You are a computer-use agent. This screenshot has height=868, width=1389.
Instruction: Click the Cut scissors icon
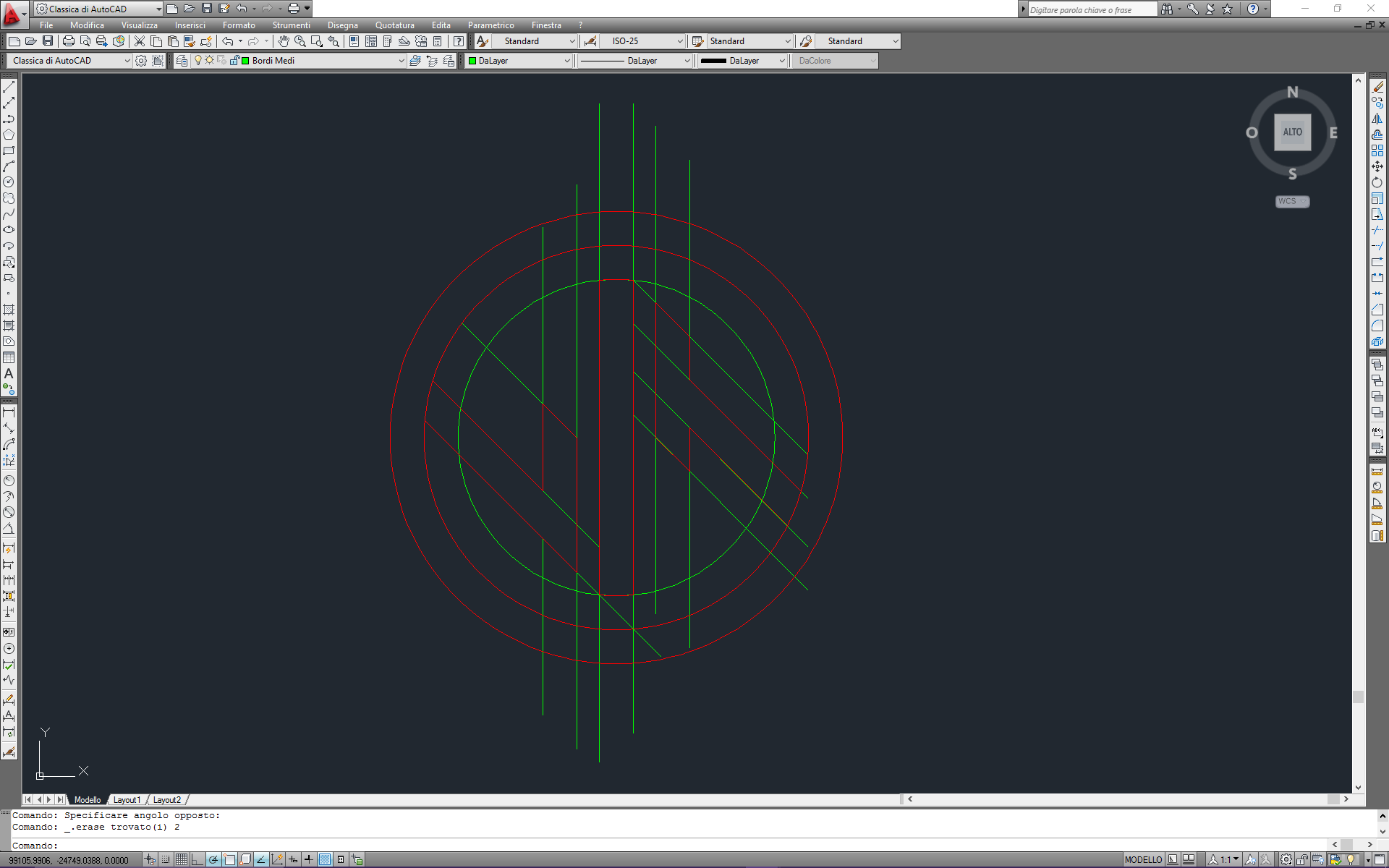[140, 41]
